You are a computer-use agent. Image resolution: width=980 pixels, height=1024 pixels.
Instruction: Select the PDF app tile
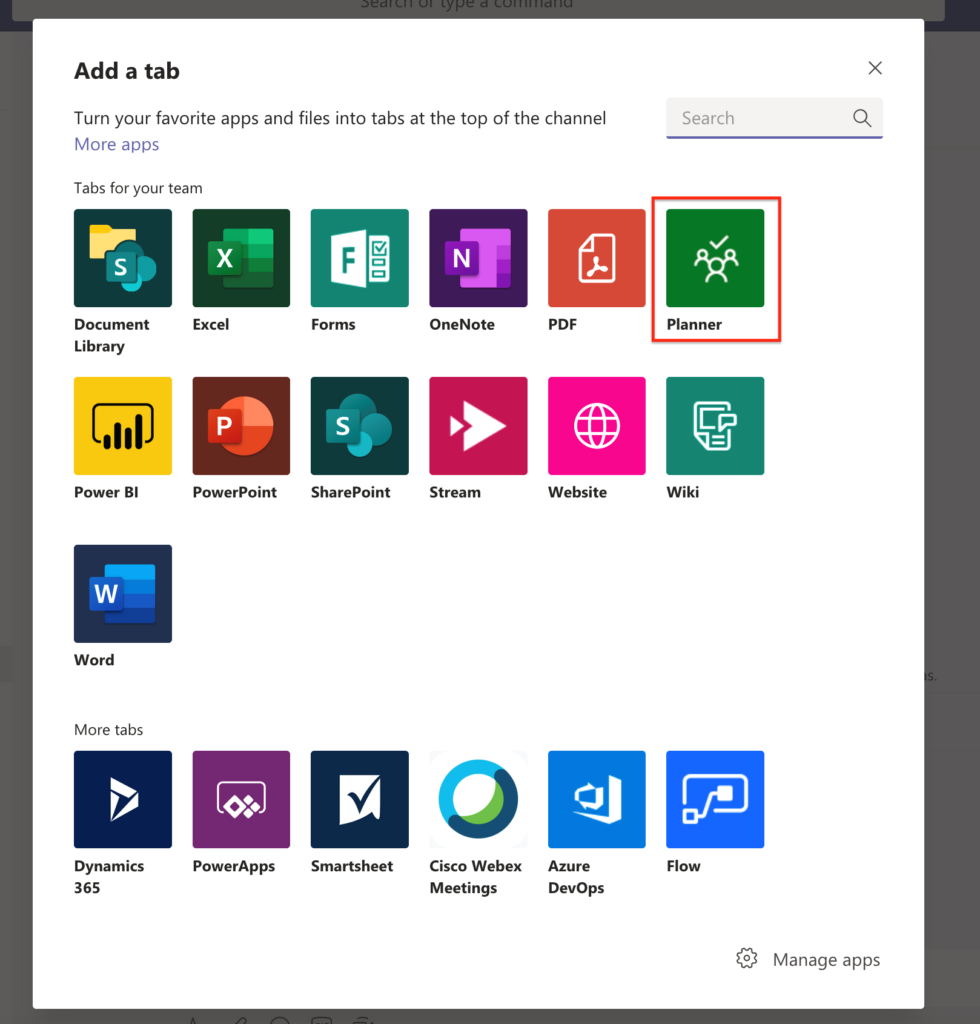click(596, 258)
